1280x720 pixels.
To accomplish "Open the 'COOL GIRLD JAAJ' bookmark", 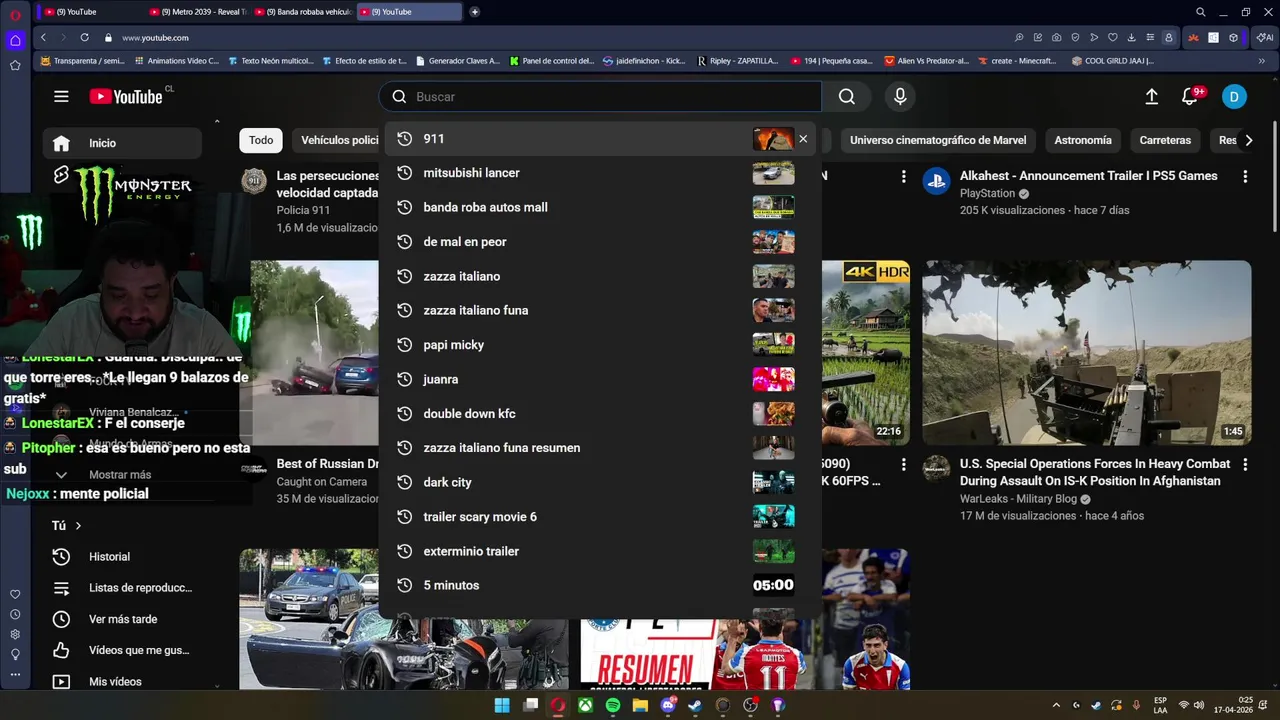I will pos(1112,61).
